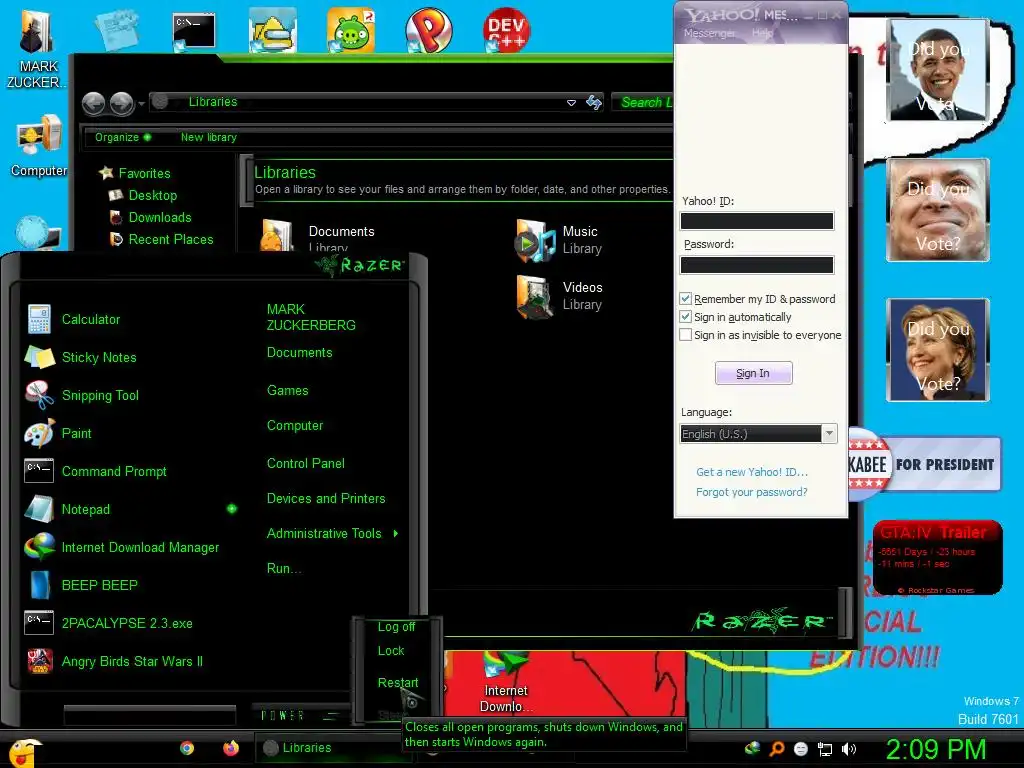Open the Messenger menu in Yahoo Messenger
The height and width of the screenshot is (768, 1024).
coord(709,33)
